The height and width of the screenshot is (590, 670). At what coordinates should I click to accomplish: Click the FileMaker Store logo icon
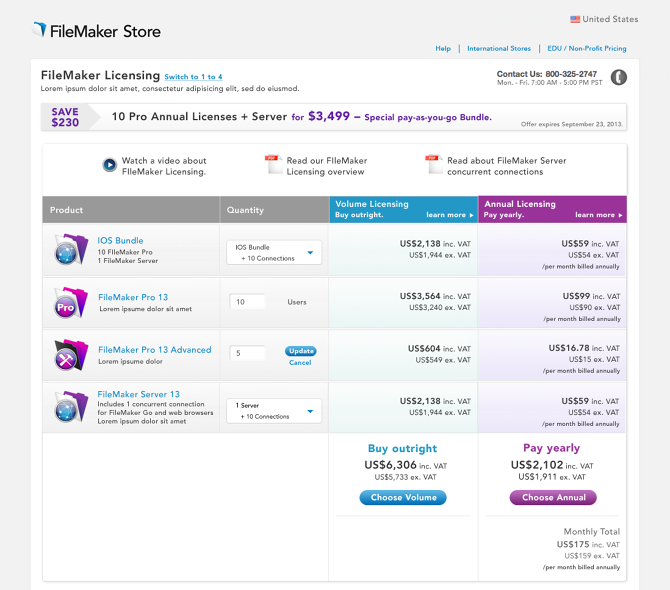pyautogui.click(x=40, y=29)
